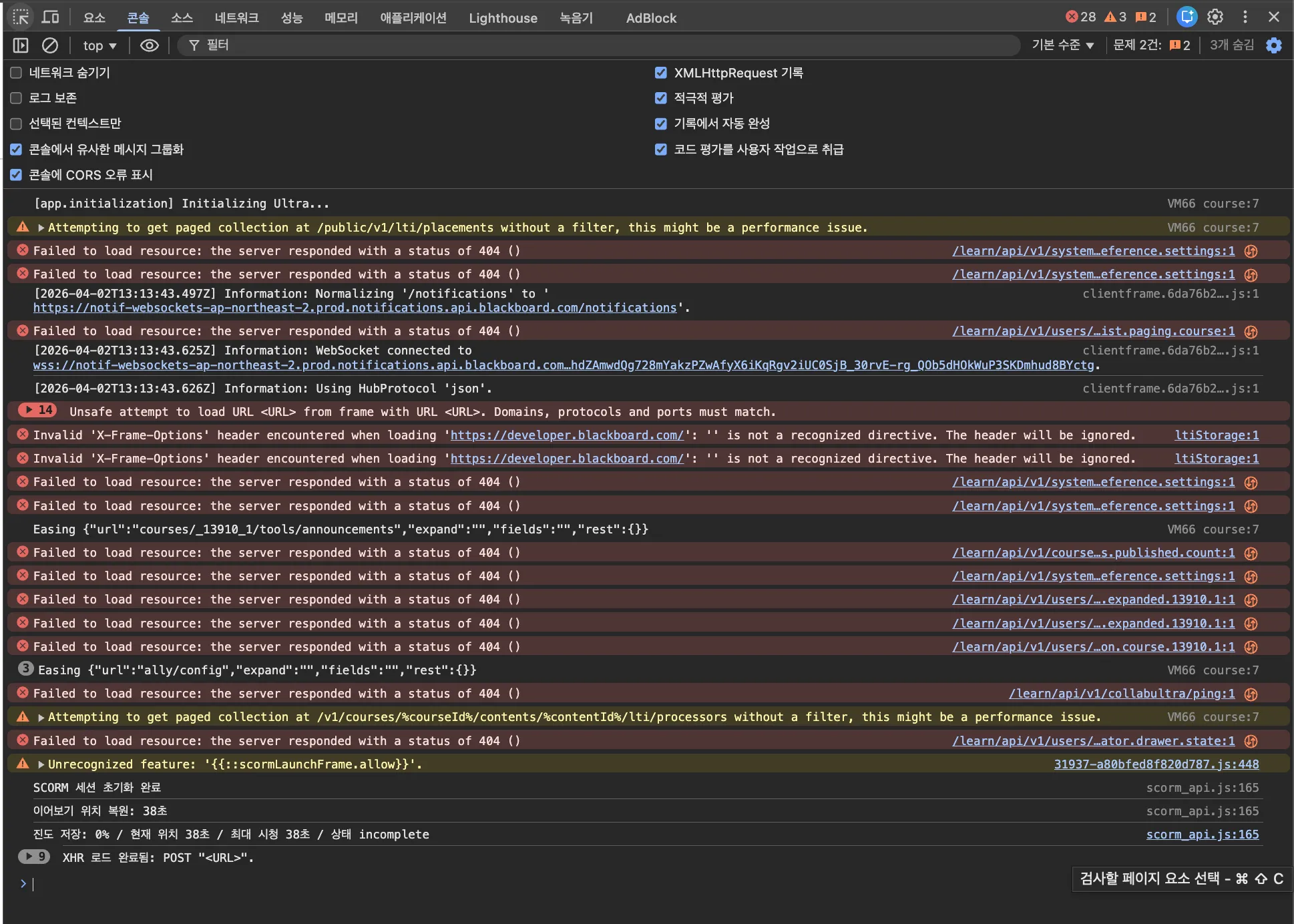
Task: Toggle the device toolbar icon
Action: pos(51,17)
